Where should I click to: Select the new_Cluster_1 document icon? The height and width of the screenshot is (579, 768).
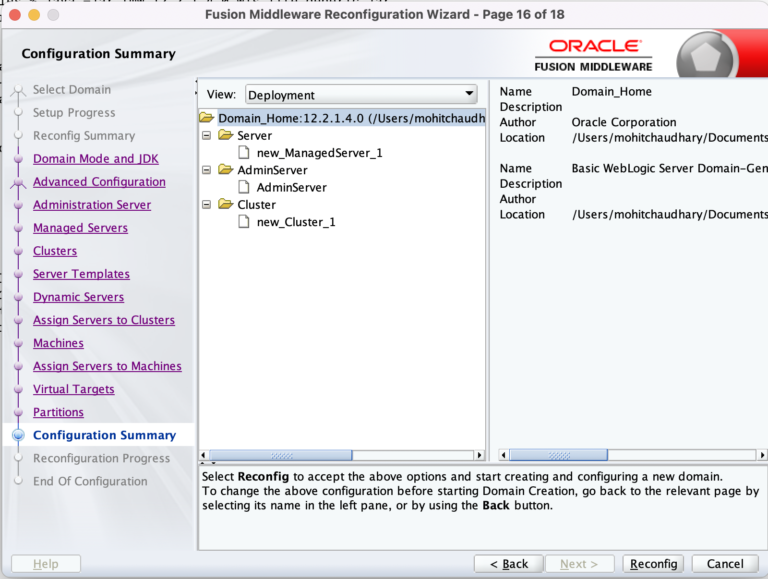245,221
